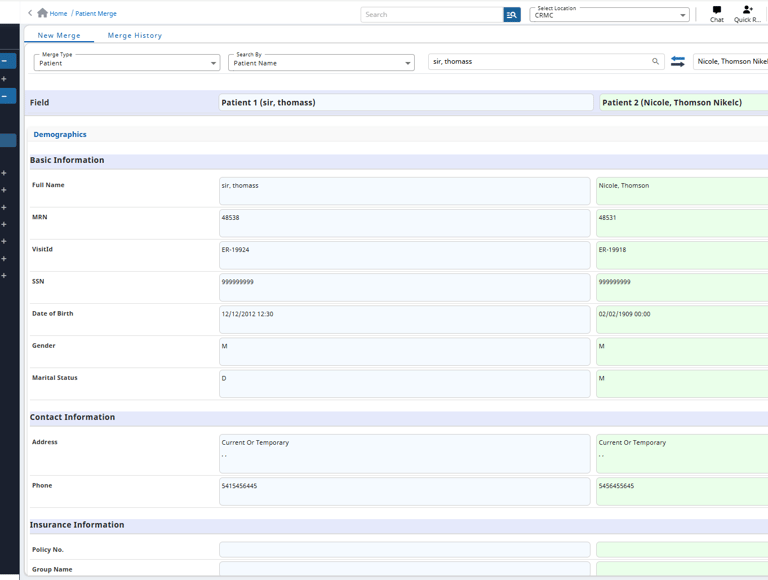Collapse the topmost minus item in the sidebar
The image size is (768, 580).
5,61
